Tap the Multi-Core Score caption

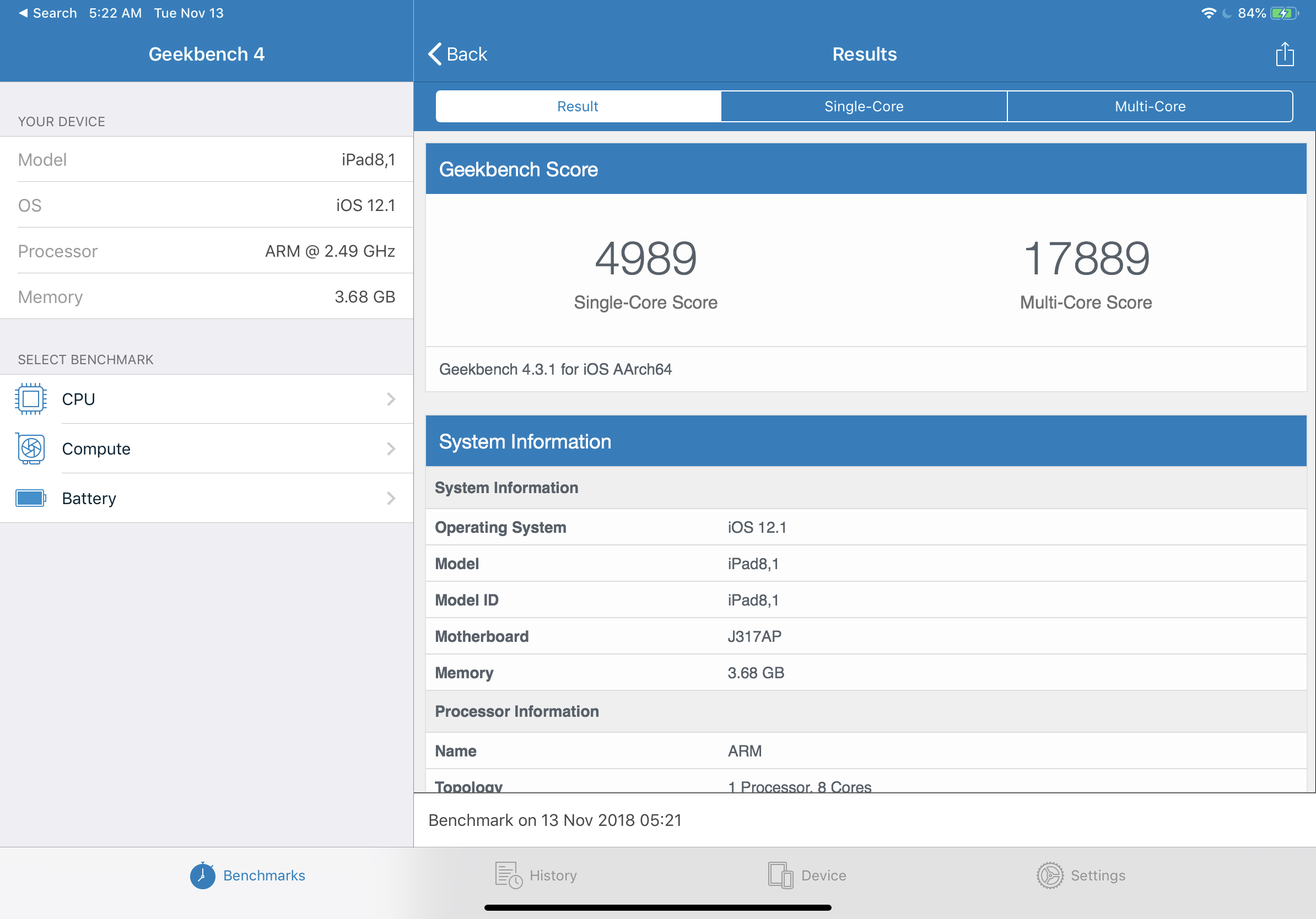1086,302
